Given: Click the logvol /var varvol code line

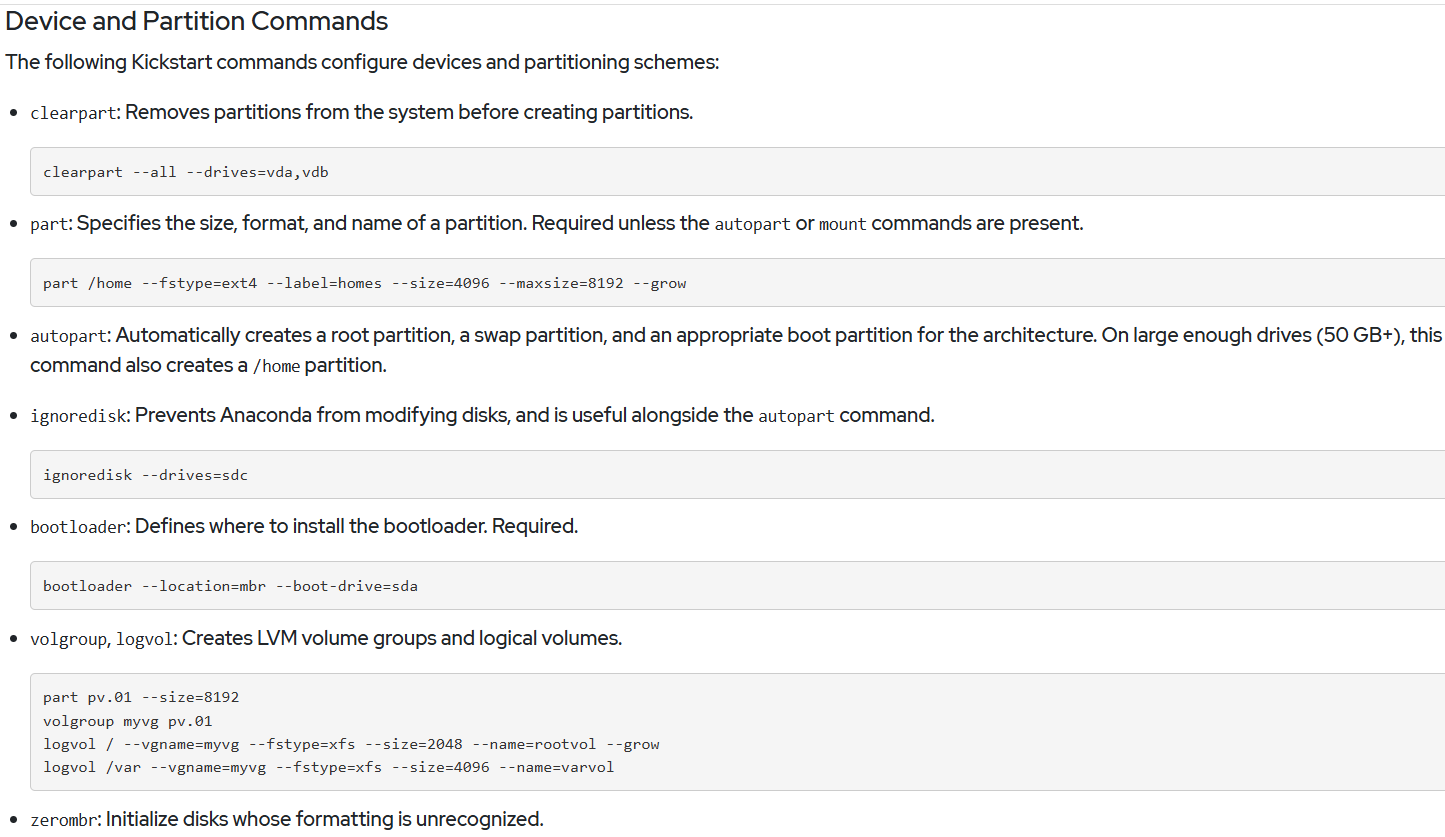Looking at the screenshot, I should click(x=329, y=768).
